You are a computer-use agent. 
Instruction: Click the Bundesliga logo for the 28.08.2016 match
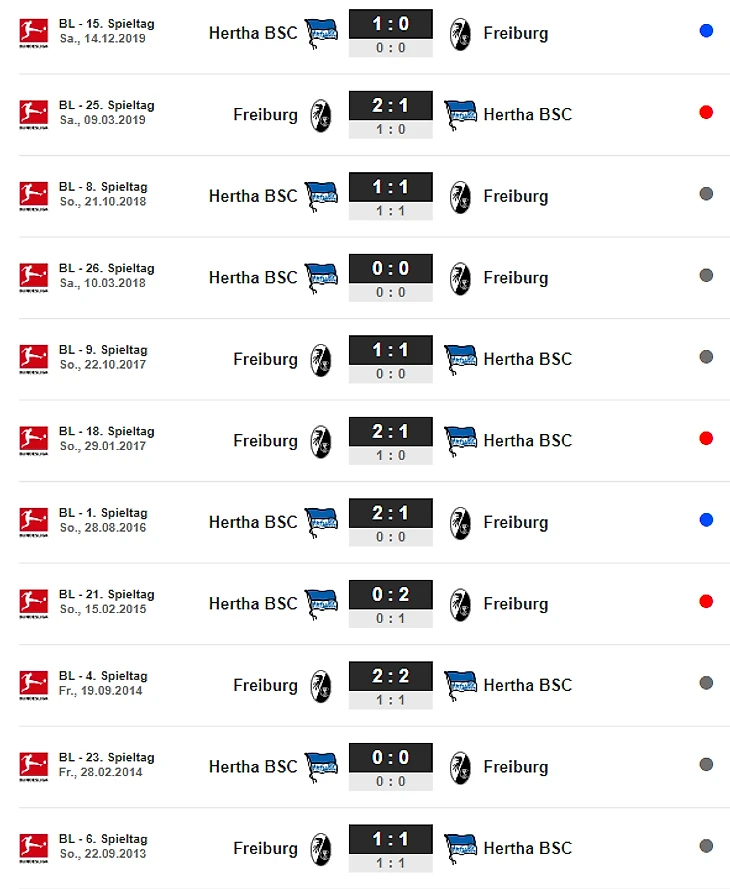33,522
